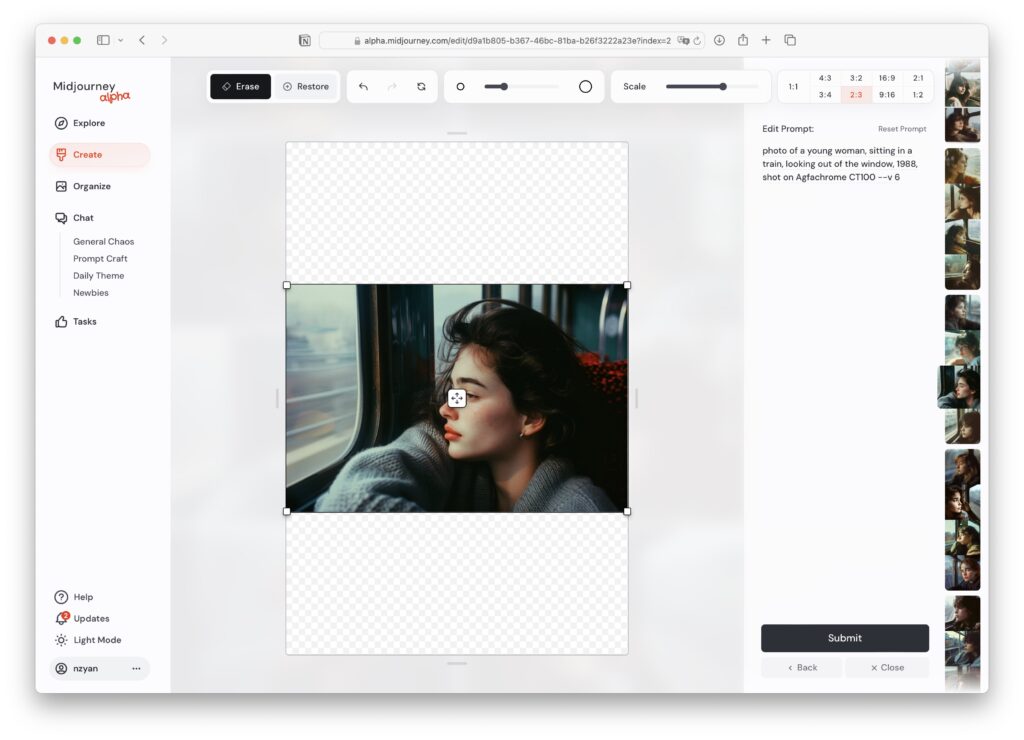Viewport: 1024px width, 740px height.
Task: Click the top canvas edge handle bar
Action: coord(457,133)
